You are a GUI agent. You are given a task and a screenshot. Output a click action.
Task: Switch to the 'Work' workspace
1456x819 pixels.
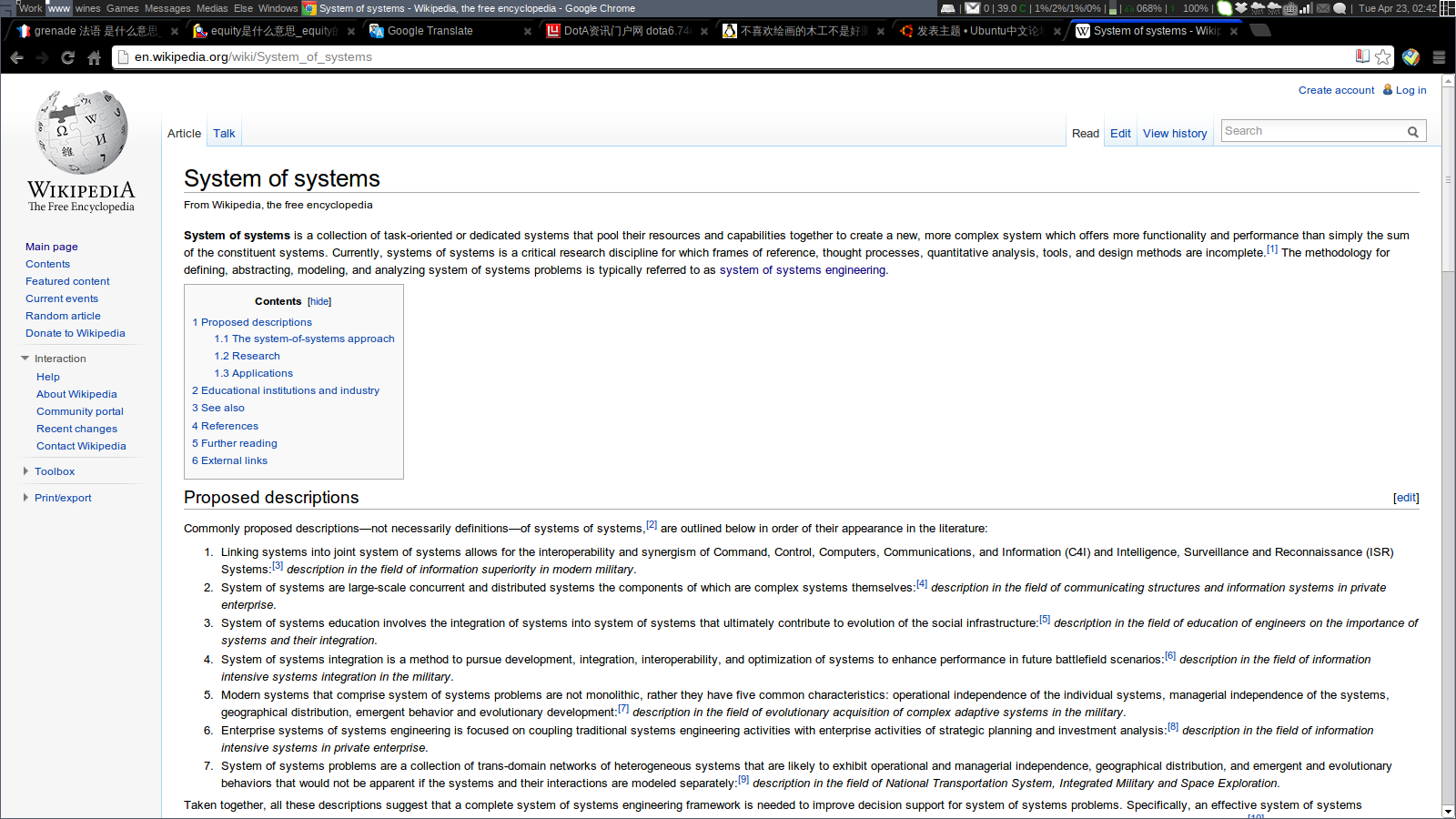click(31, 8)
